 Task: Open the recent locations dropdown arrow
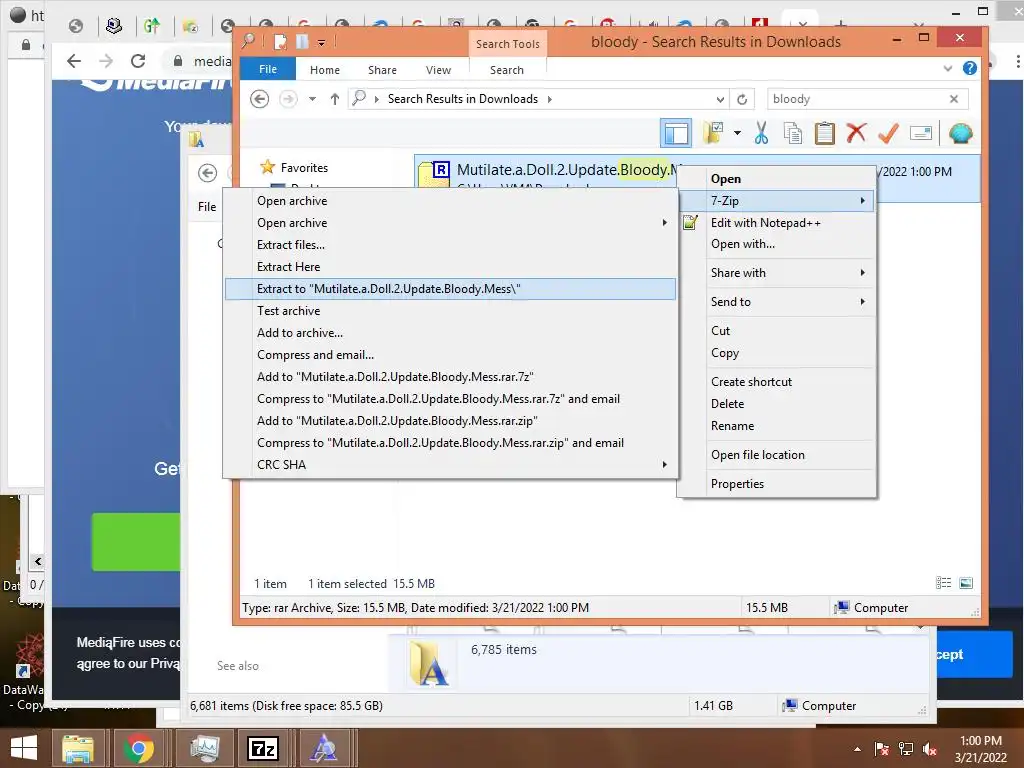pos(312,99)
